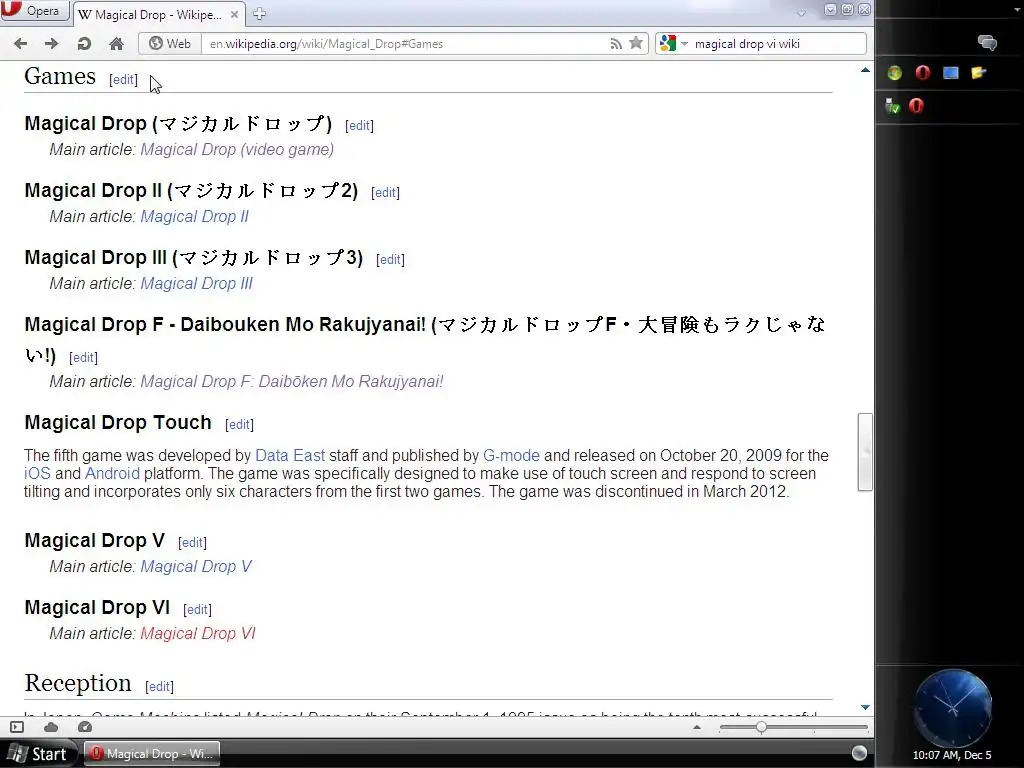Open a new tab with plus button
Image resolution: width=1024 pixels, height=768 pixels.
coord(259,14)
